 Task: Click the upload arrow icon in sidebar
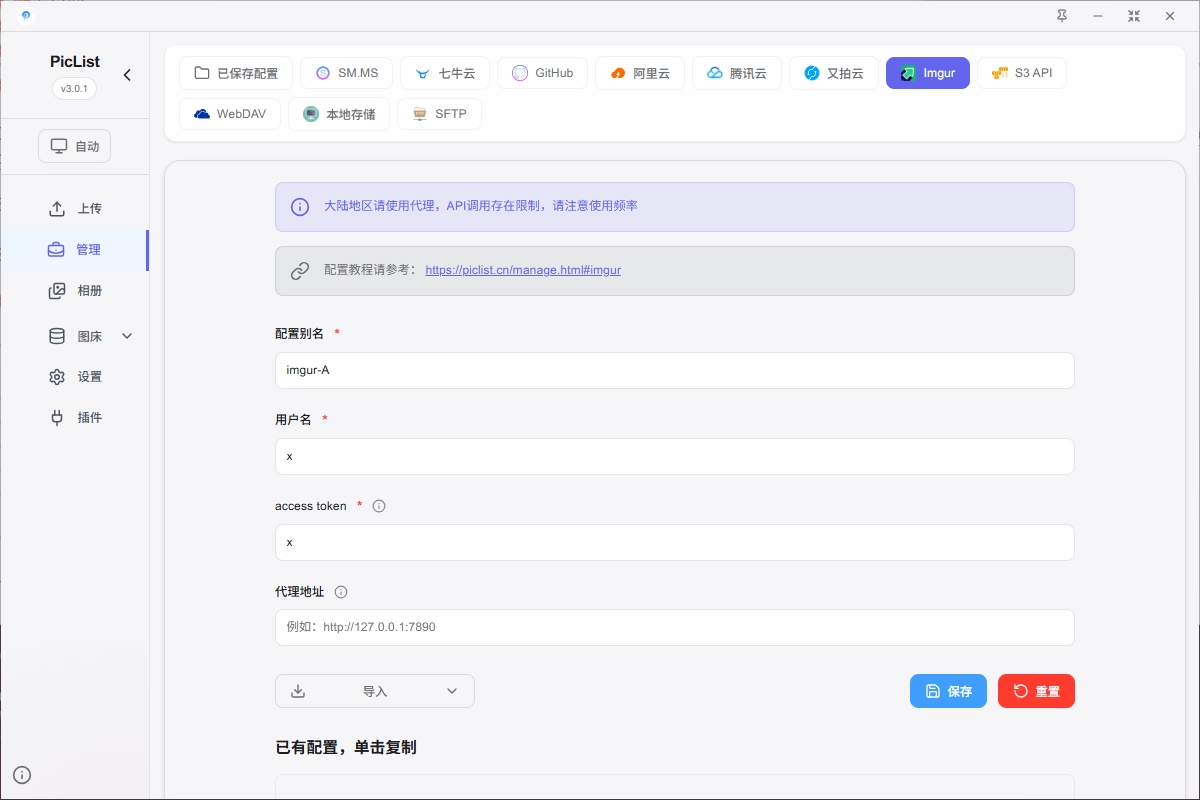57,209
